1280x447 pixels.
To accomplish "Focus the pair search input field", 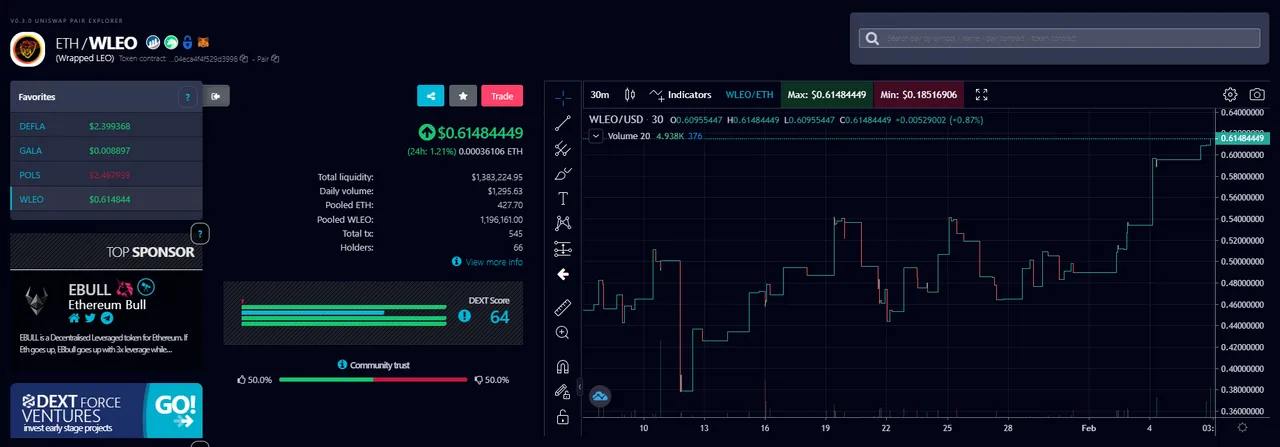I will pos(1057,38).
